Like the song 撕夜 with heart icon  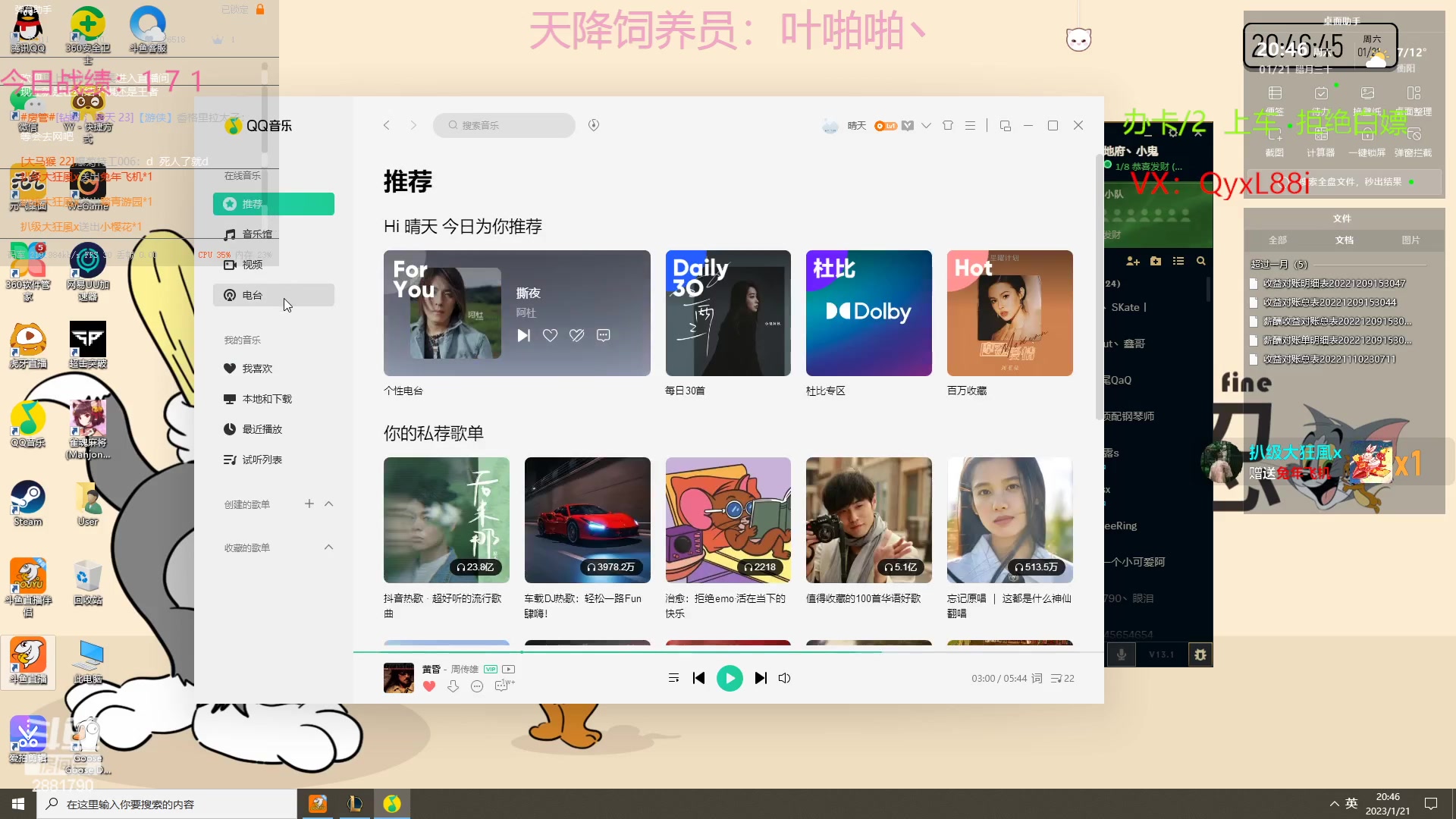[x=551, y=335]
